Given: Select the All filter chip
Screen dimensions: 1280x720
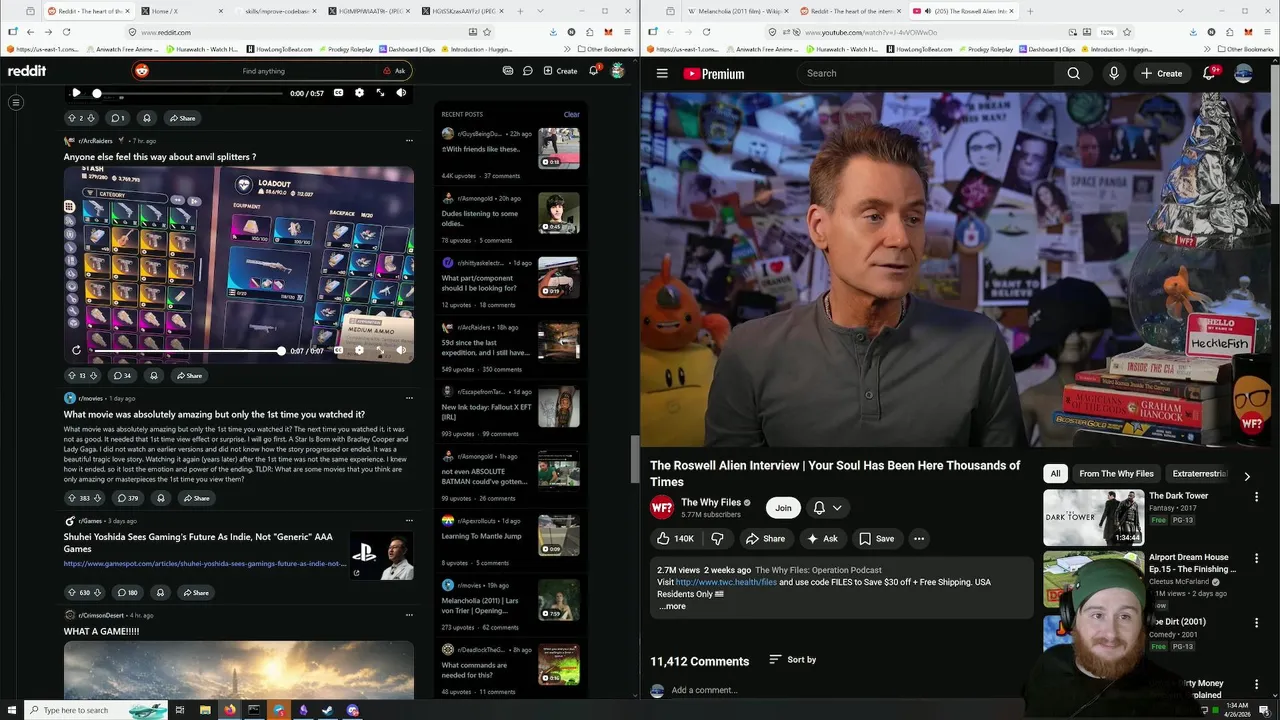Looking at the screenshot, I should [1055, 473].
